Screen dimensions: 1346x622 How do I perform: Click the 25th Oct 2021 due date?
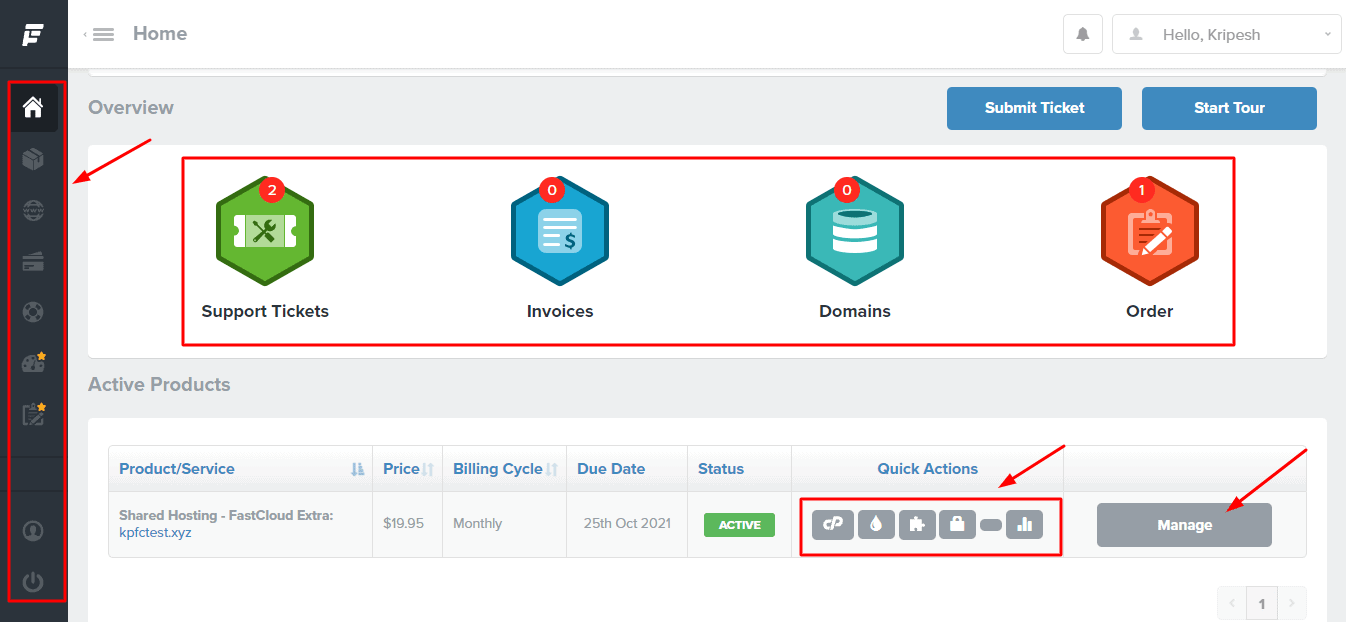(x=627, y=523)
